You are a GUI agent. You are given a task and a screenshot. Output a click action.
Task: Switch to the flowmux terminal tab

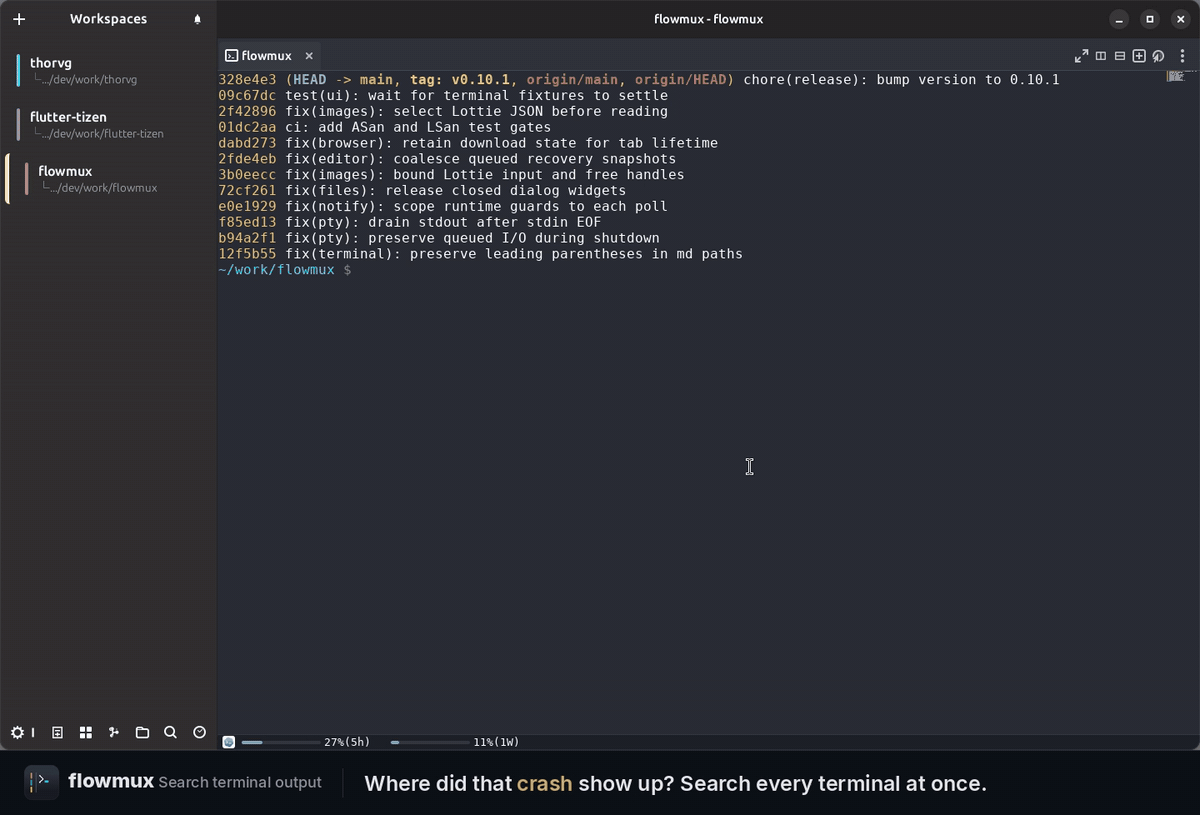coord(267,56)
